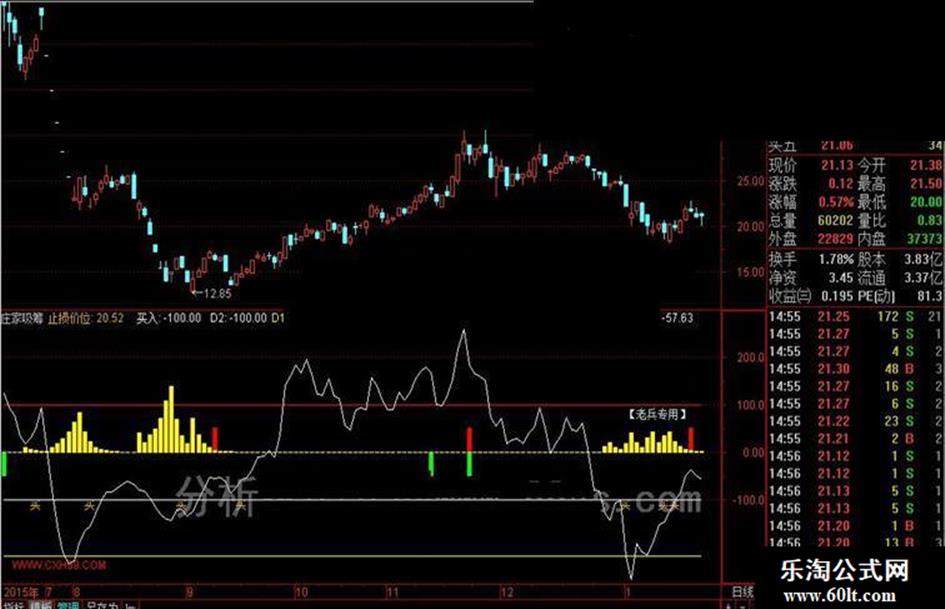The height and width of the screenshot is (609, 945).
Task: Click the 总量 60202 value
Action: [x=835, y=221]
